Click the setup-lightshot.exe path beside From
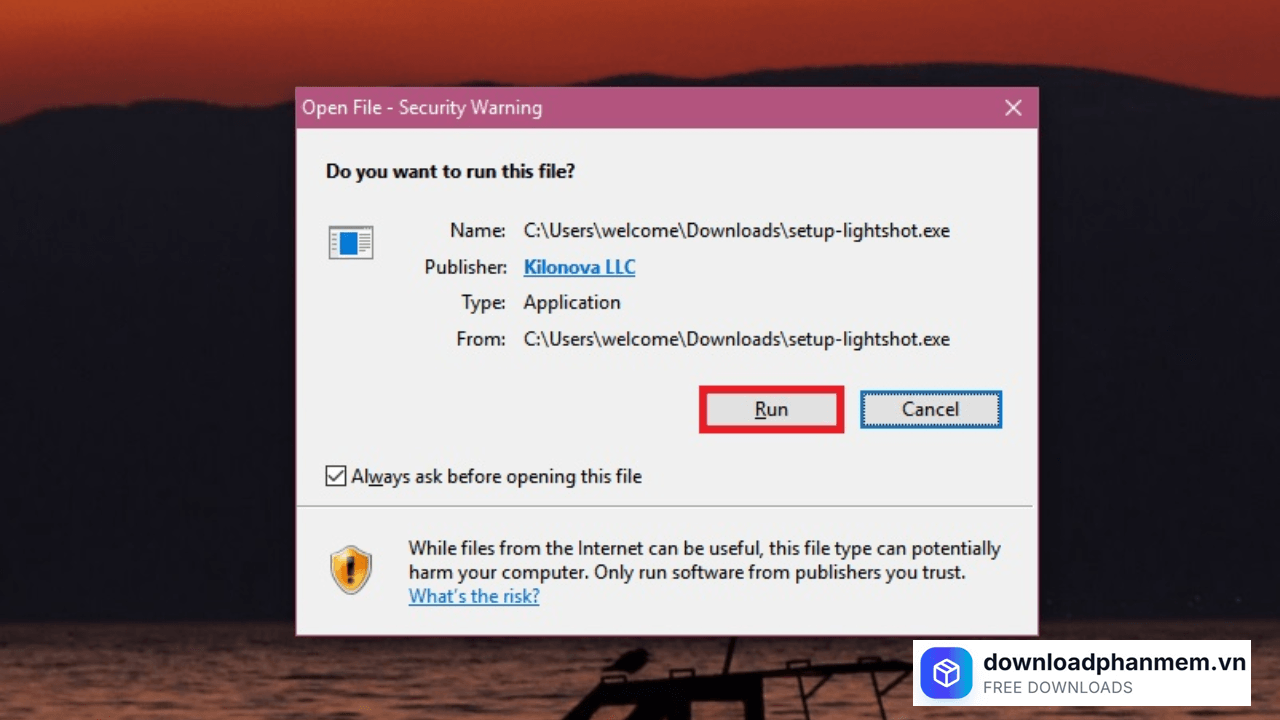This screenshot has width=1280, height=720. (x=737, y=339)
